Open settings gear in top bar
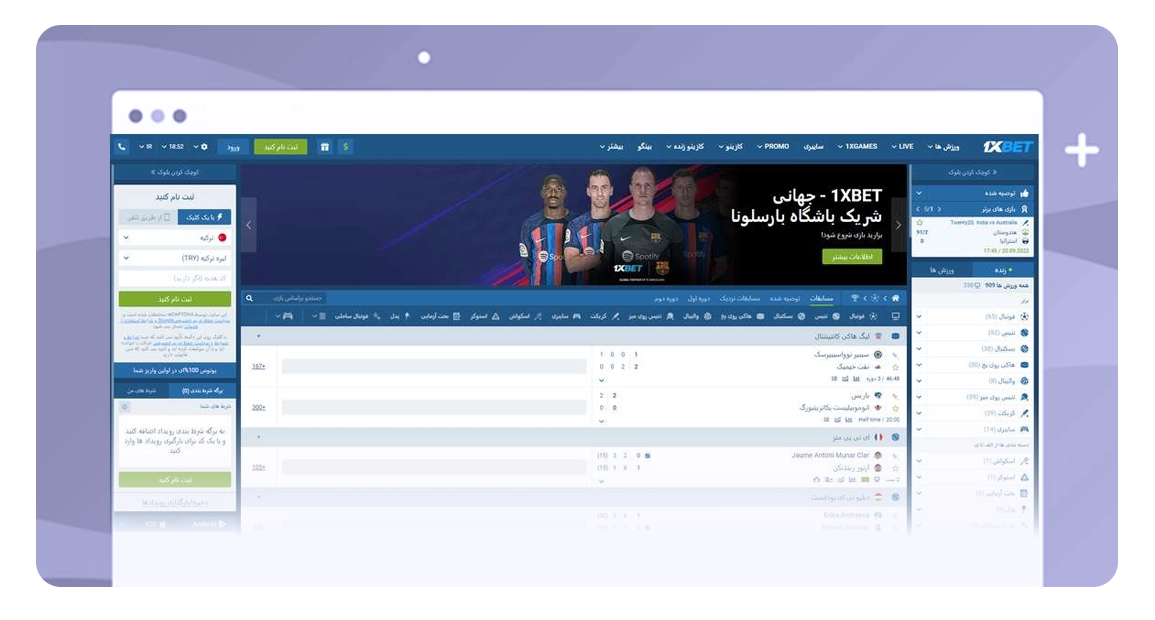This screenshot has width=1155, height=620. click(204, 147)
